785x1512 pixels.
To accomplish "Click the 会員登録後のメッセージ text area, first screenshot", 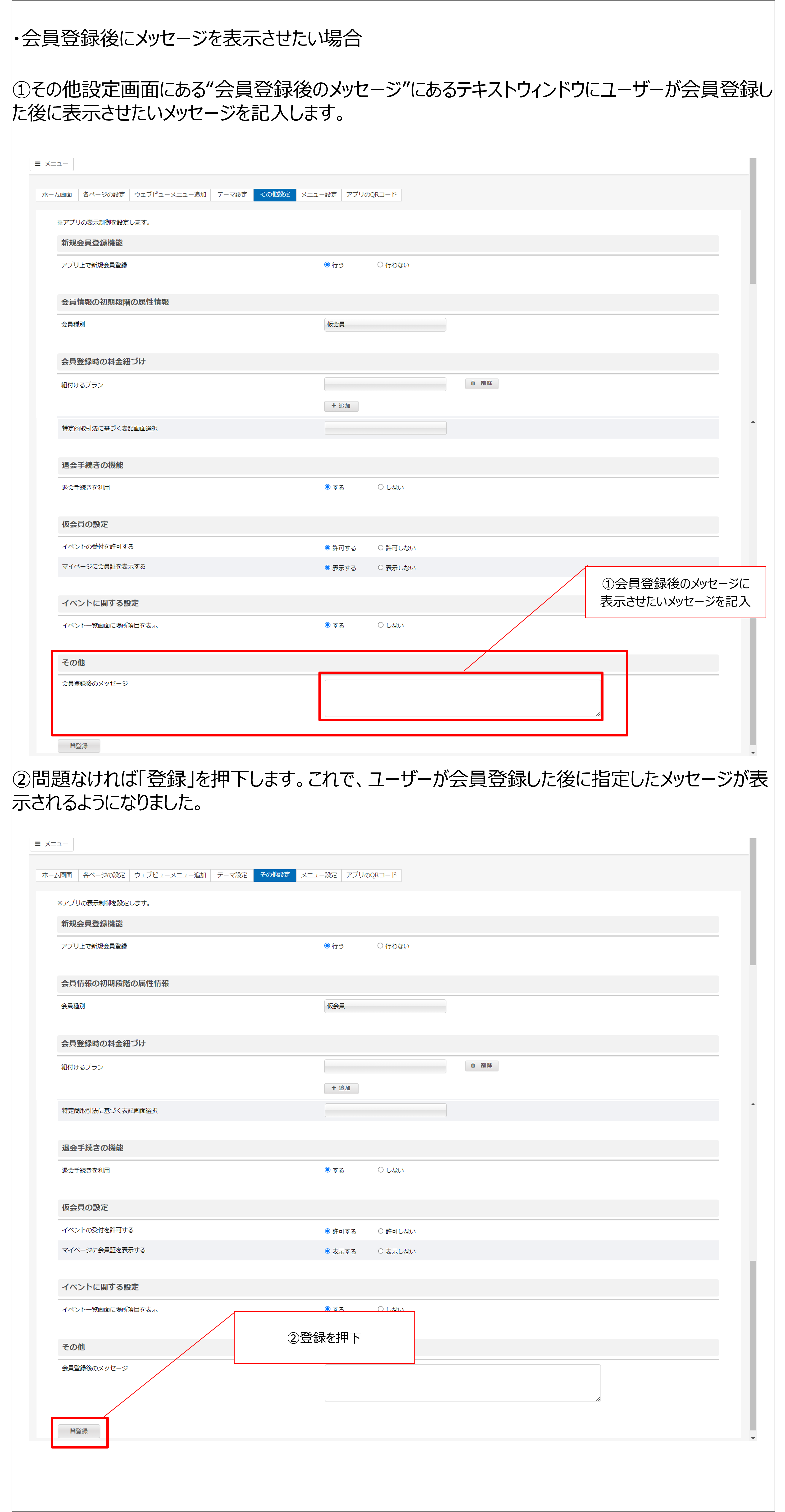I will point(463,698).
